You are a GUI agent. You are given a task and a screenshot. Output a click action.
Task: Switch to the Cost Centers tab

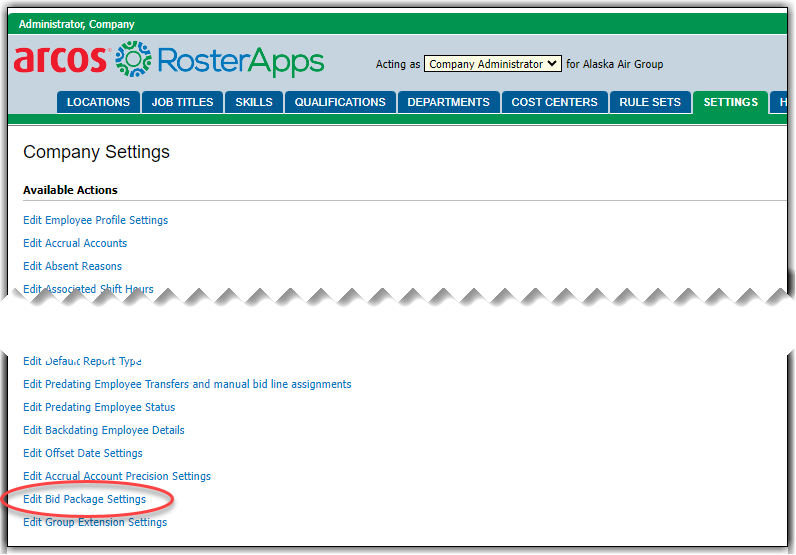(554, 102)
